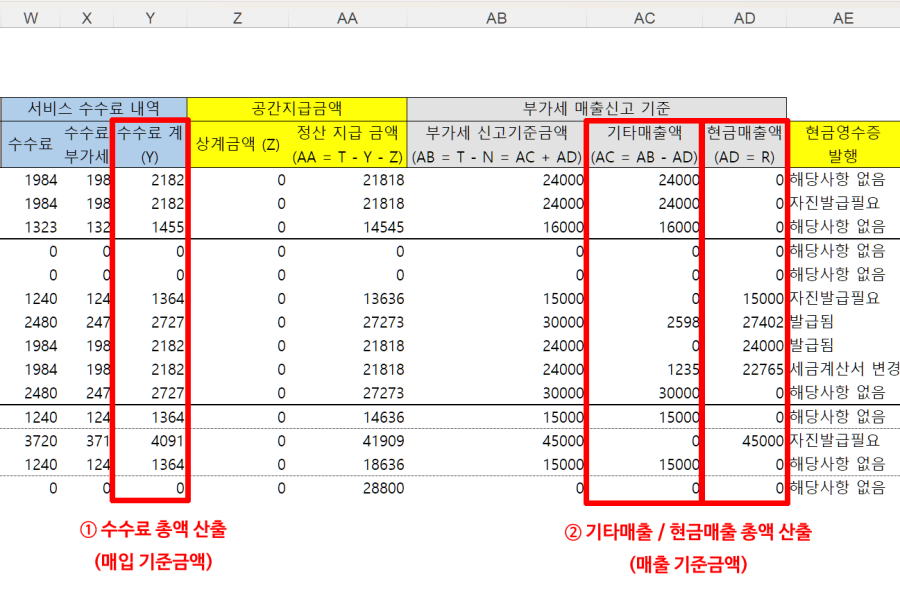Select column header Y

pos(151,18)
